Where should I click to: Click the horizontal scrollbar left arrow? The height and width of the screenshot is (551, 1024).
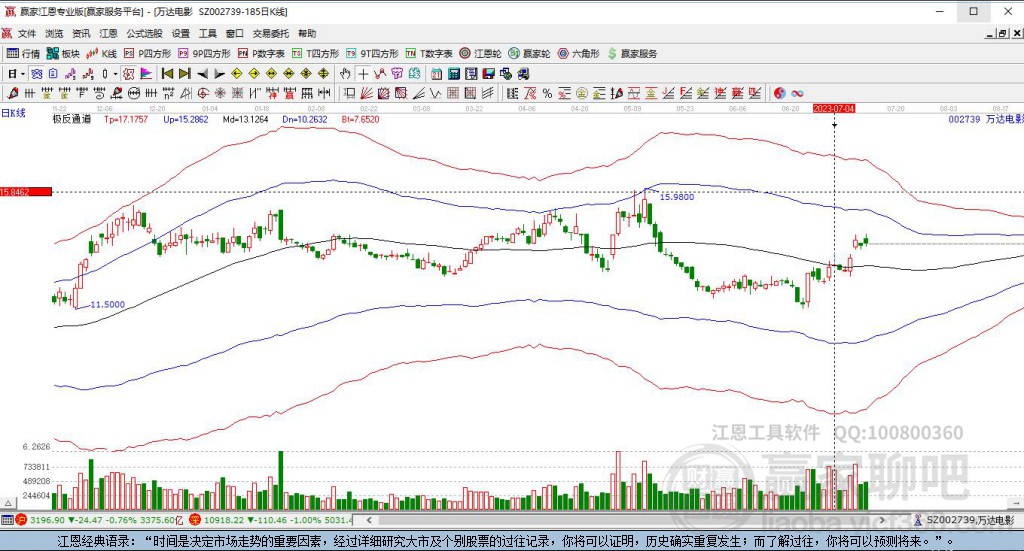(x=369, y=520)
